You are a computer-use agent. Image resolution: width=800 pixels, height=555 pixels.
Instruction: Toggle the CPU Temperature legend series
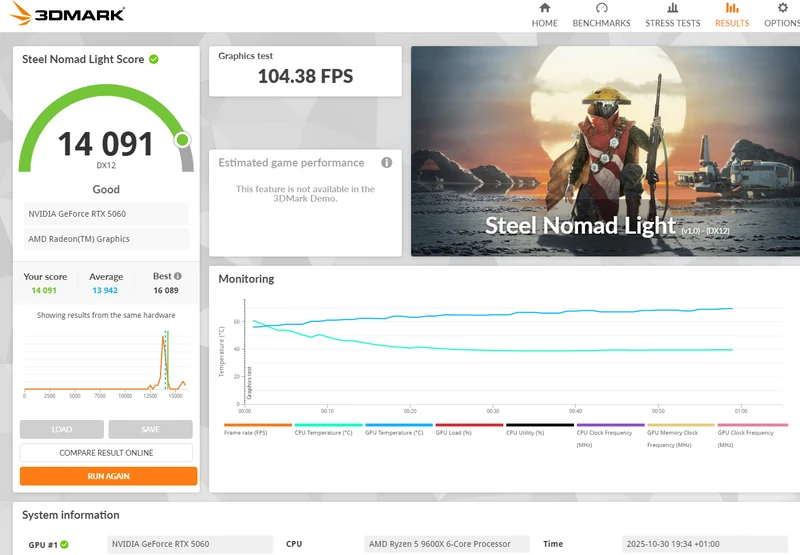[323, 433]
